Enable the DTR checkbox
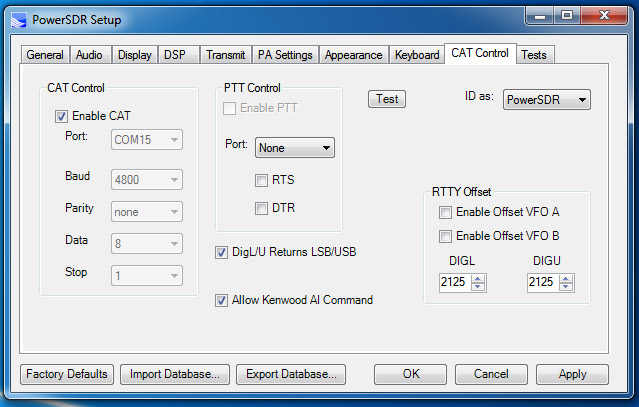639x407 pixels. click(x=261, y=208)
